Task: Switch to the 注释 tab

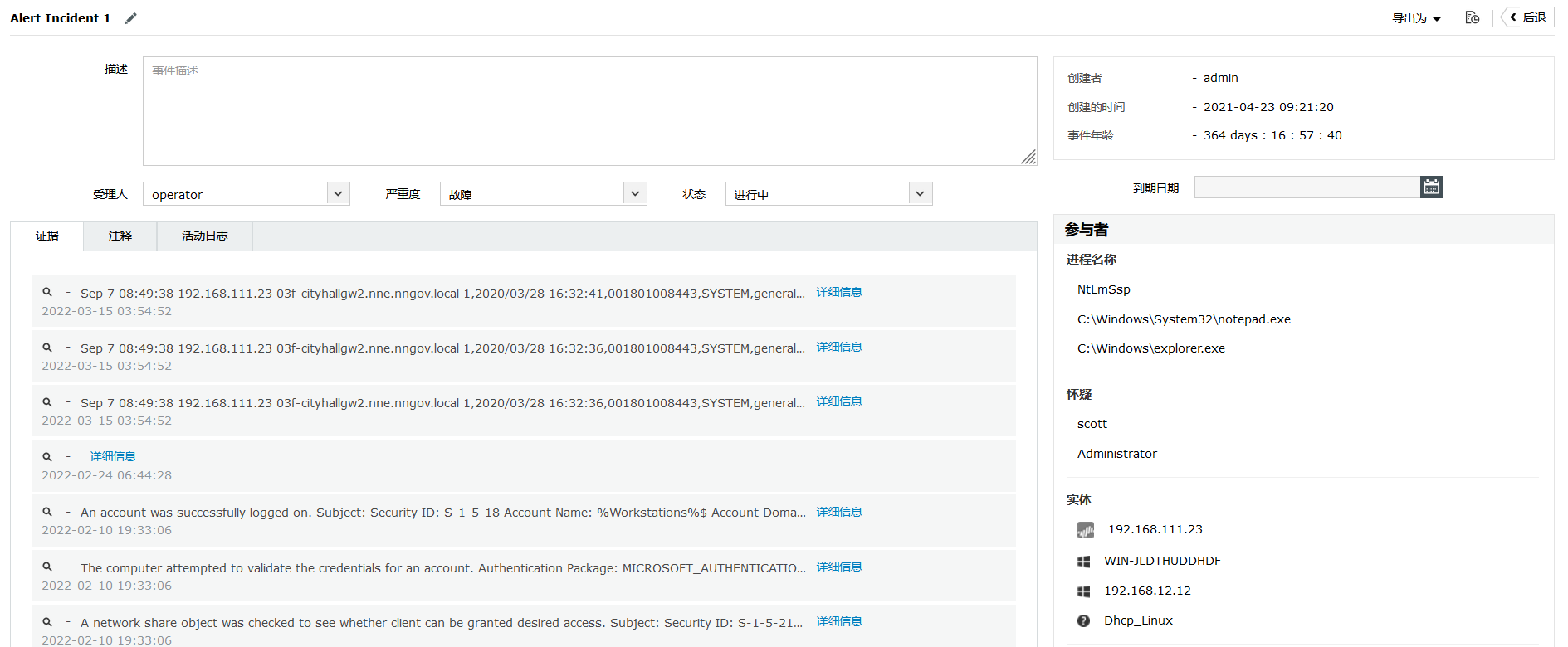Action: point(120,236)
